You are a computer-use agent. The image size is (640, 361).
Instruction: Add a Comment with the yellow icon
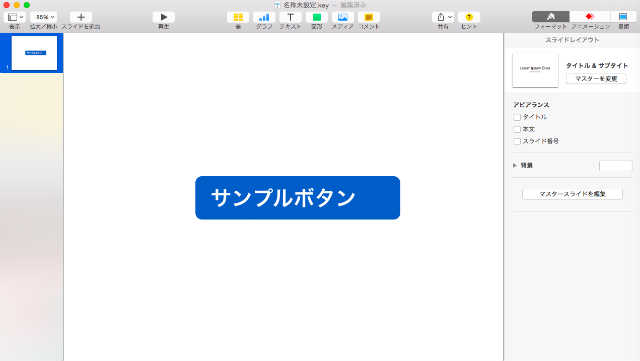tap(369, 17)
